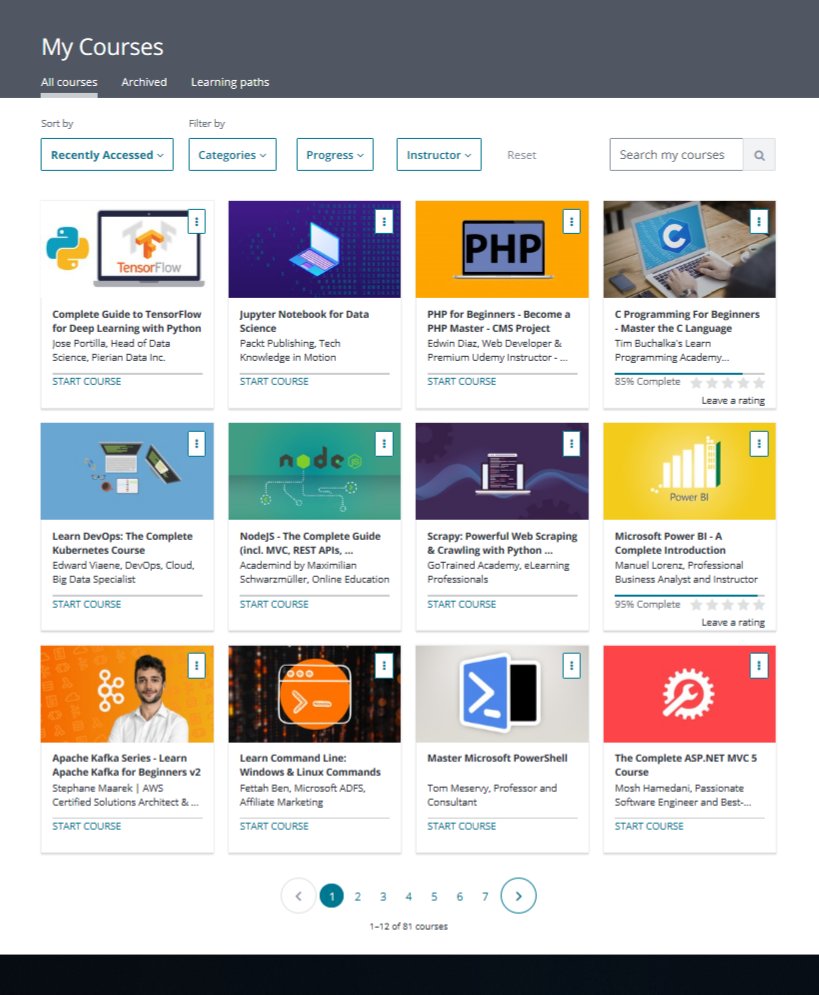This screenshot has width=819, height=995.
Task: Expand the Instructor filter dropdown
Action: (x=439, y=155)
